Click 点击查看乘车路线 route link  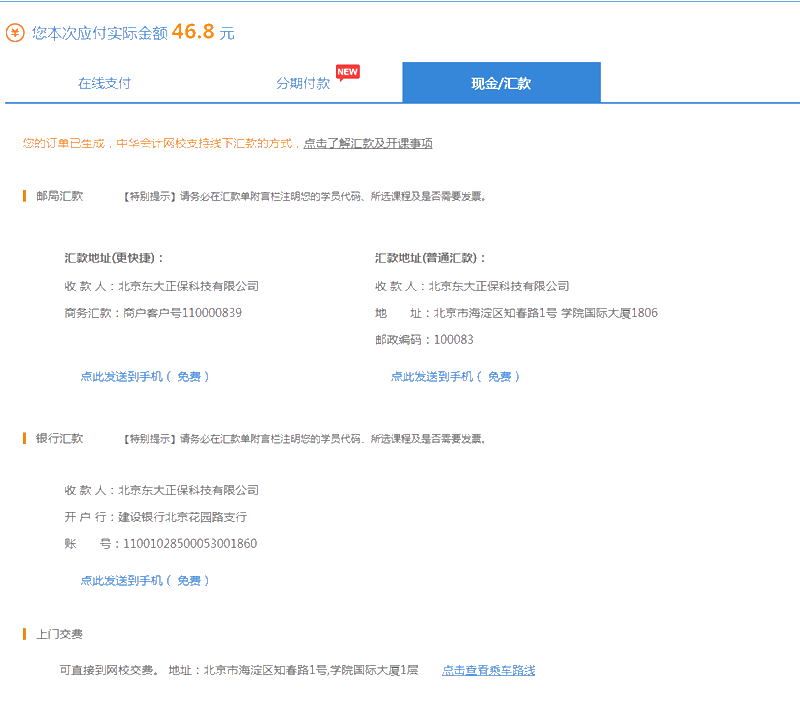(489, 670)
